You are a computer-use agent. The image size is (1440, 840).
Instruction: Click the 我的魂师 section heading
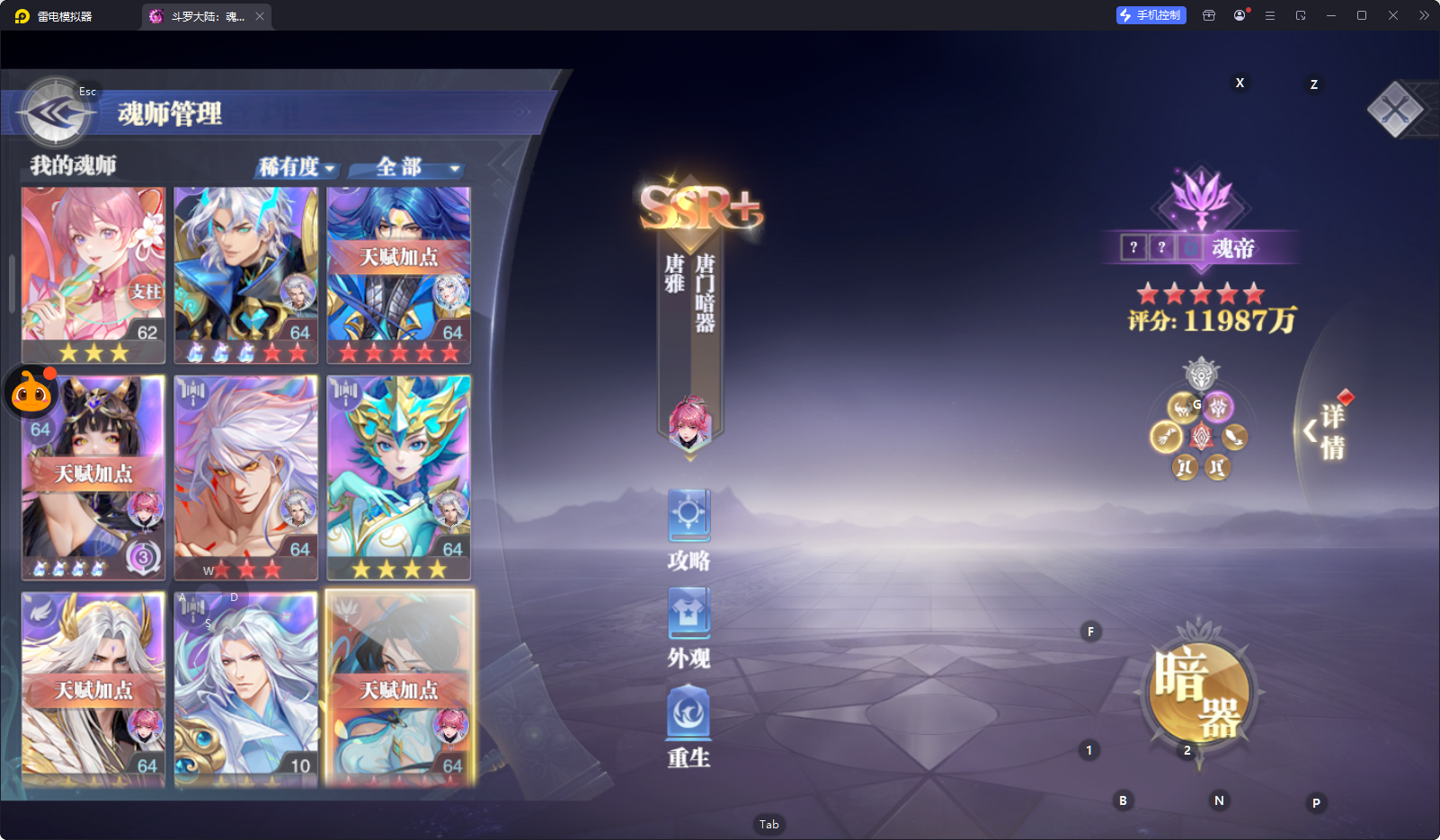tap(73, 165)
